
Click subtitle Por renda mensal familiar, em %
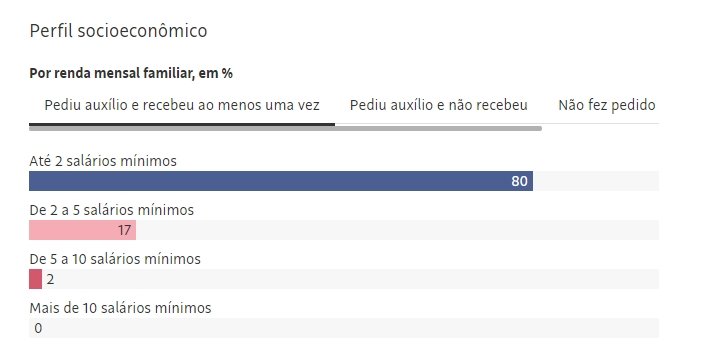pyautogui.click(x=131, y=73)
